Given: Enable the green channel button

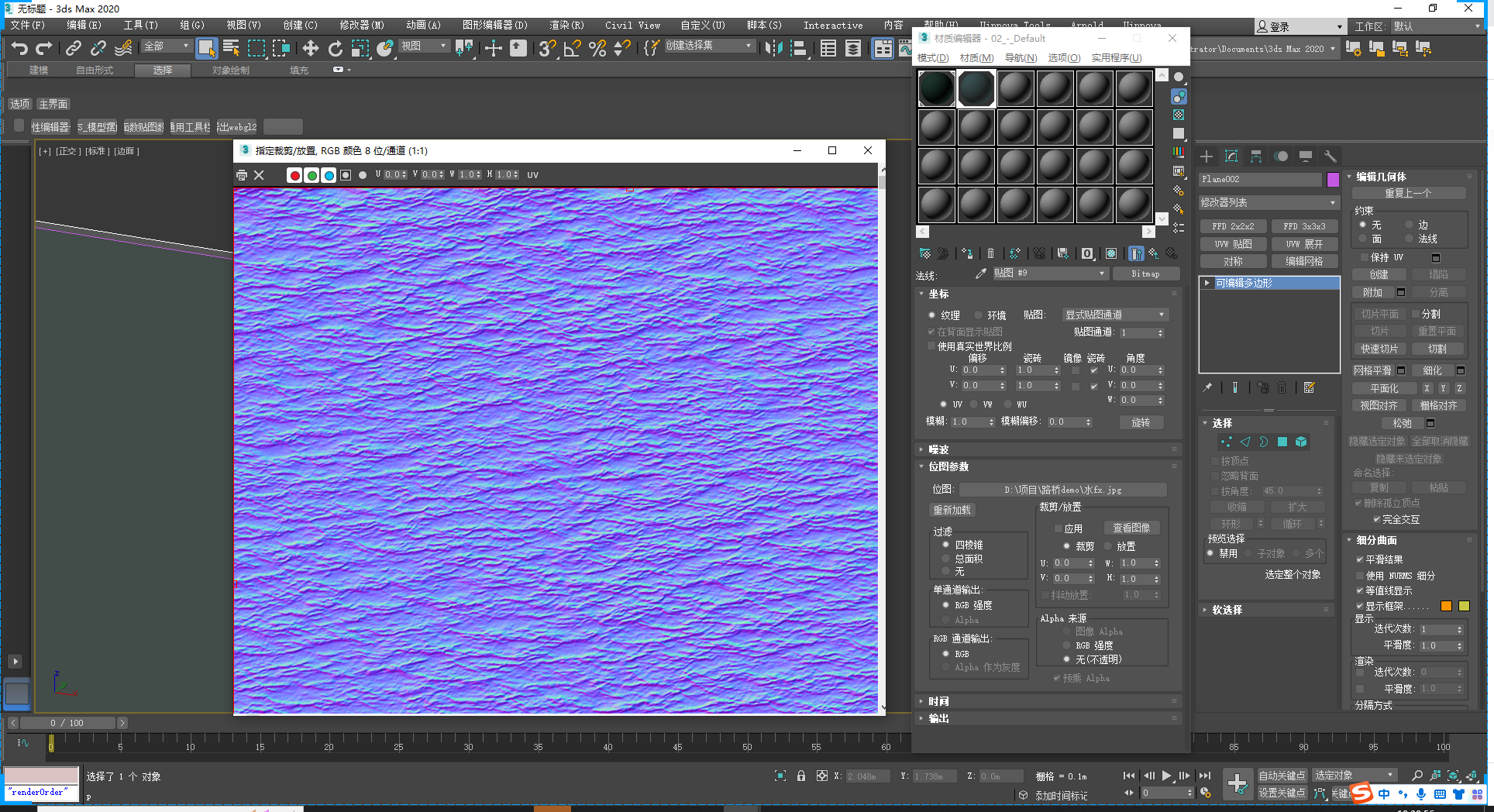Looking at the screenshot, I should click(x=312, y=175).
